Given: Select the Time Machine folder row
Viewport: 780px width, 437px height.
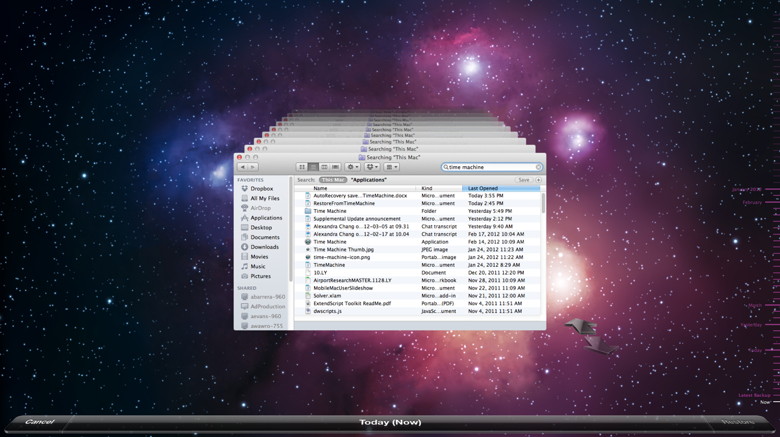Looking at the screenshot, I should [x=417, y=211].
